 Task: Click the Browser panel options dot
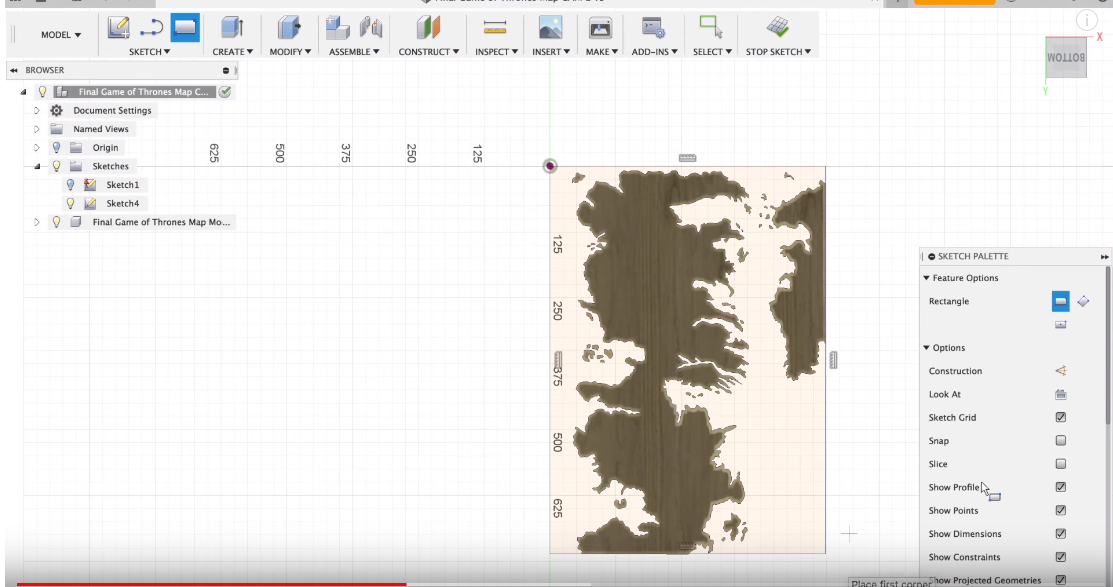[x=226, y=70]
